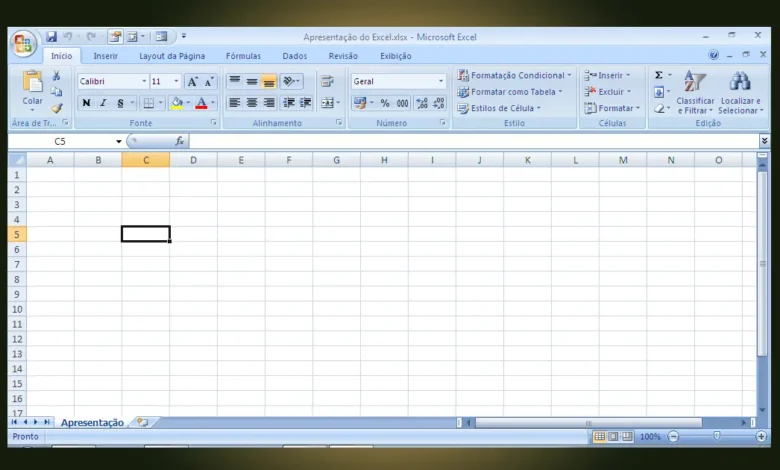Apply thousands separator 000 style
The image size is (780, 470).
(x=402, y=103)
